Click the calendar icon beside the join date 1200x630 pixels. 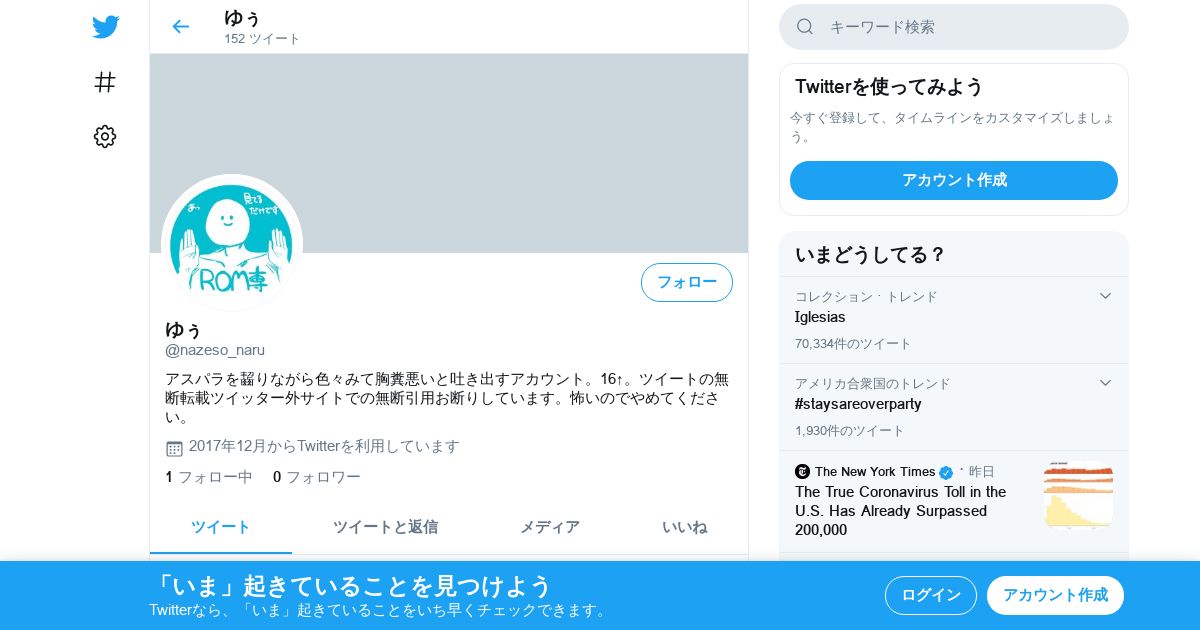(x=174, y=448)
